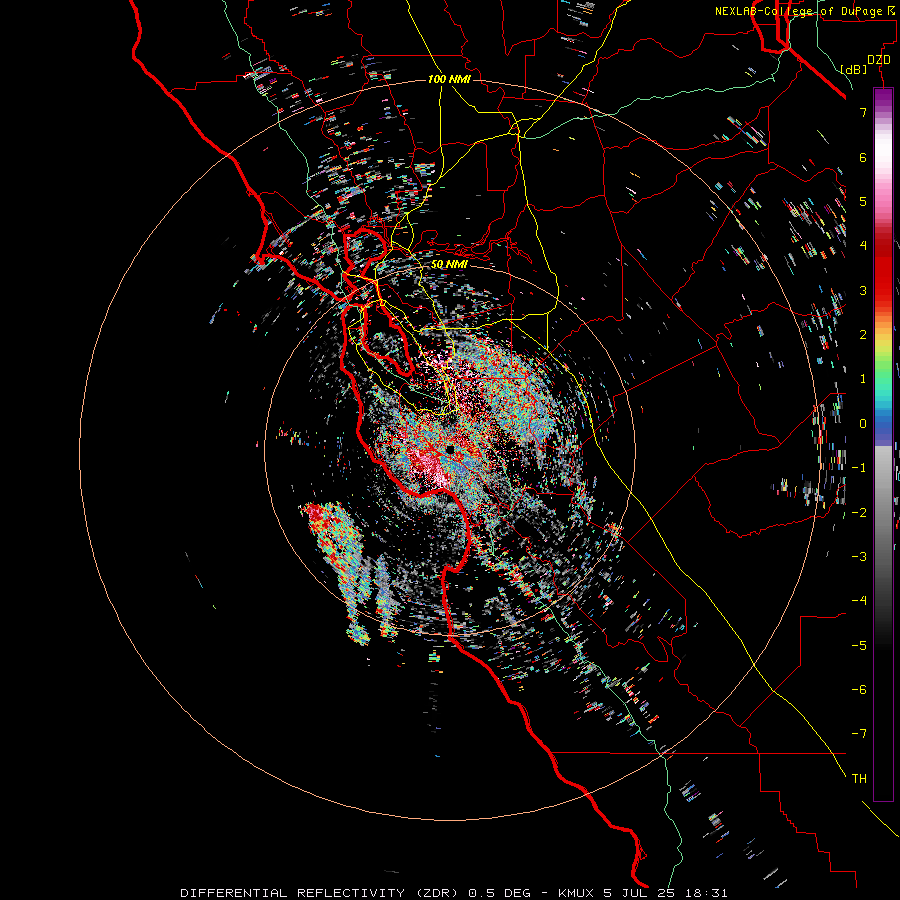This screenshot has width=900, height=900.
Task: Click the "DZD" label above the color bar
Action: (879, 60)
